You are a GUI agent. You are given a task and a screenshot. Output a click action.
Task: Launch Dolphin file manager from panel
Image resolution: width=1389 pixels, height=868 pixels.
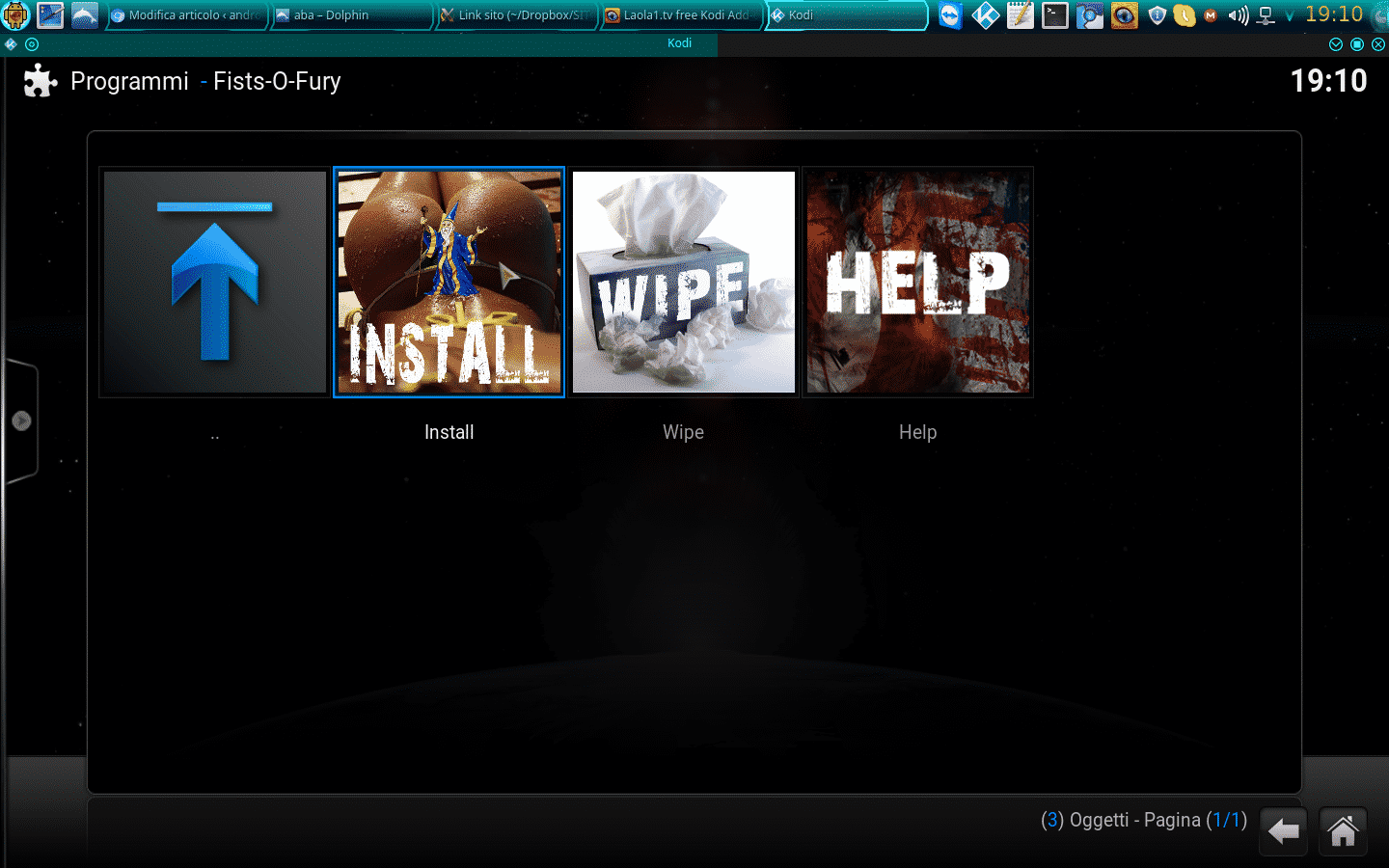coord(85,15)
